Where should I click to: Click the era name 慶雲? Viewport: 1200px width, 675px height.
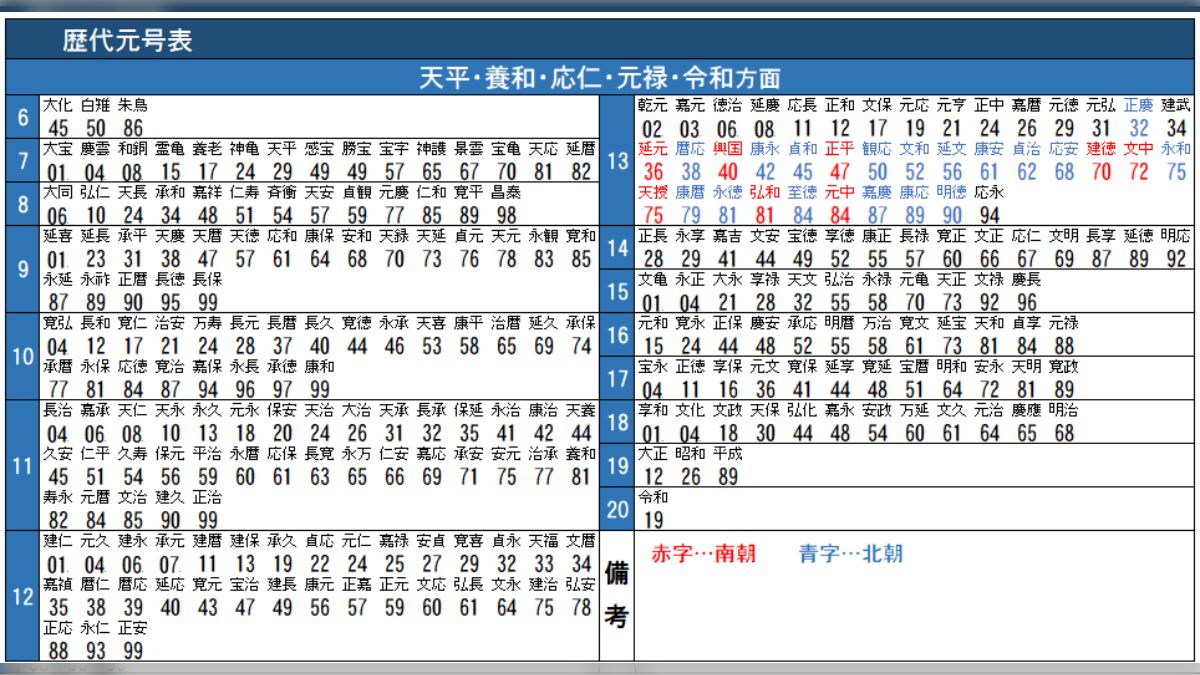click(x=96, y=148)
